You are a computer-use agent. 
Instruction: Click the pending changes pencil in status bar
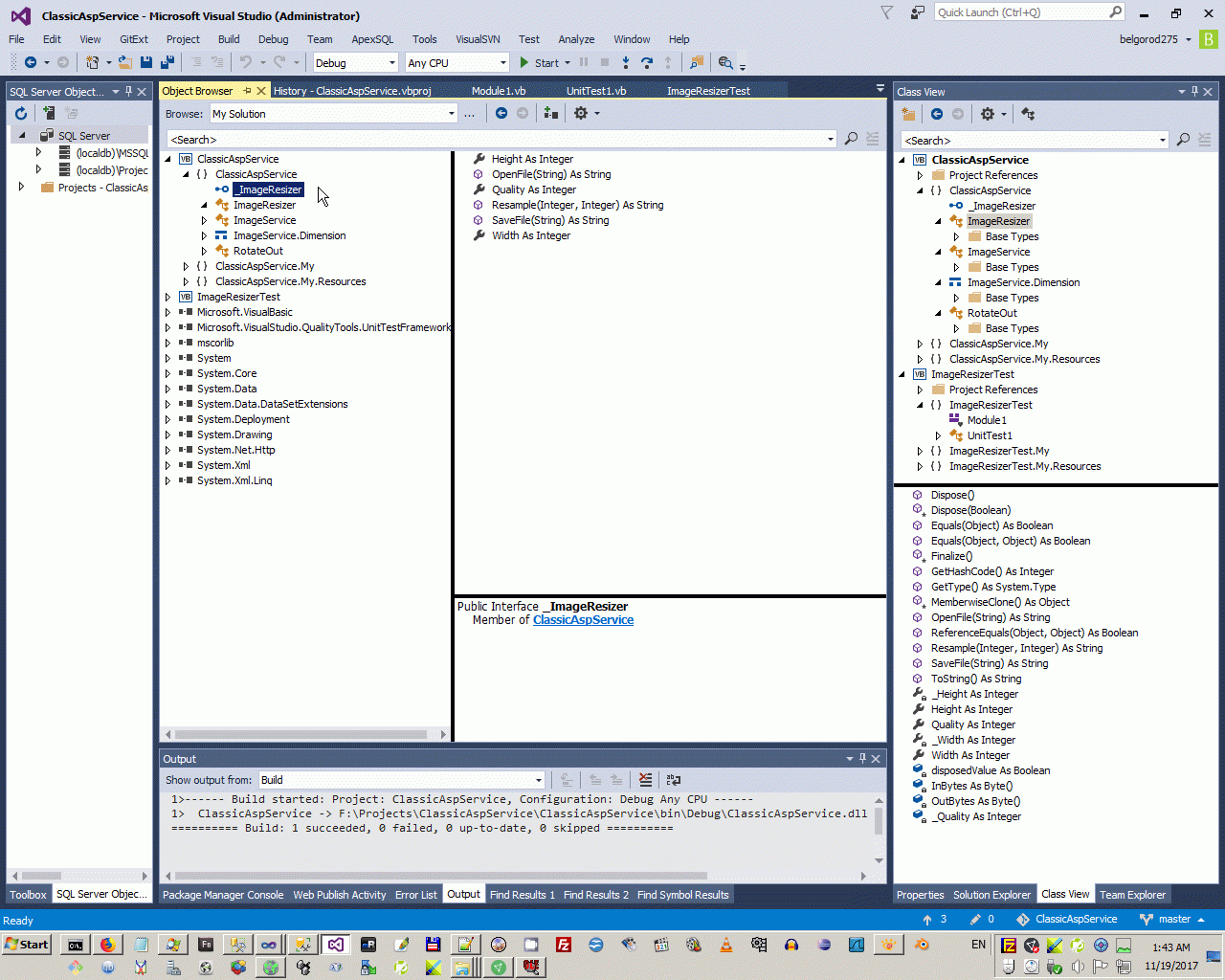[x=975, y=920]
